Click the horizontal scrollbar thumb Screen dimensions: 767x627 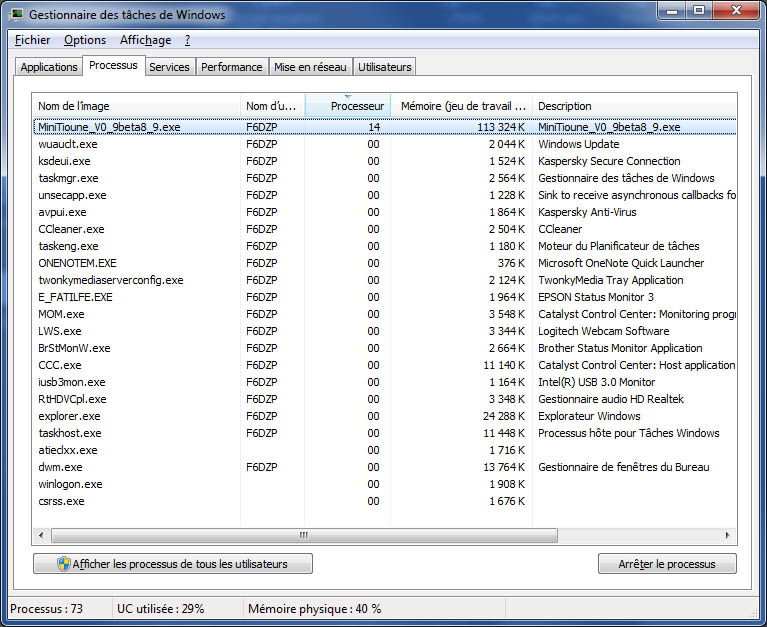[304, 536]
